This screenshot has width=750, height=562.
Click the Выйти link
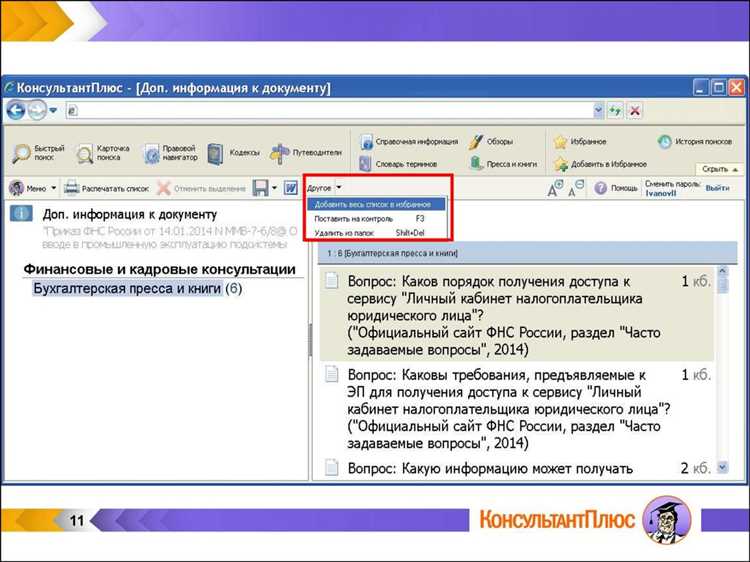point(717,188)
